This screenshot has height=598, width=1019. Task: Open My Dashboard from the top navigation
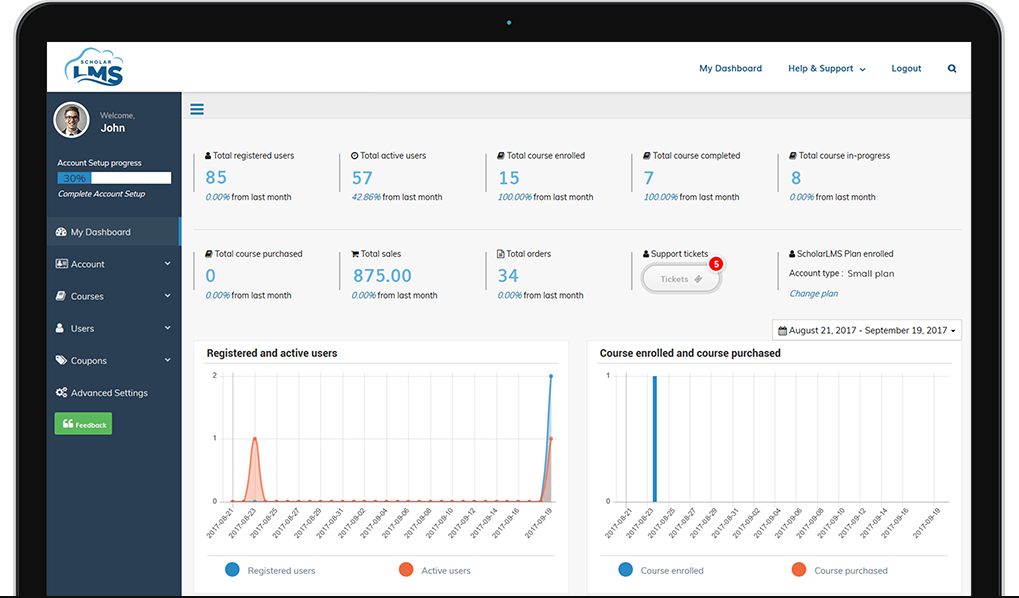(731, 68)
